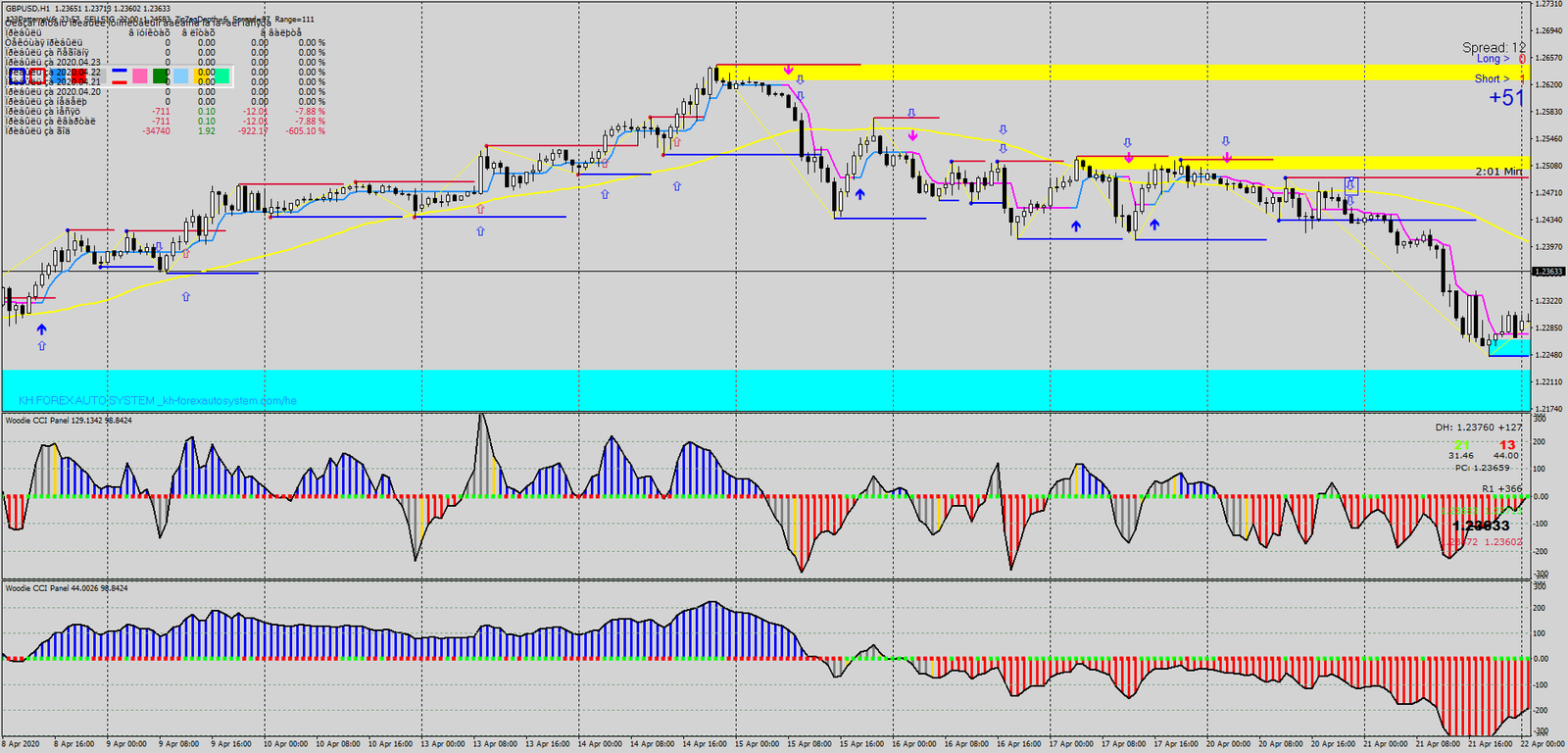Click the 'Short >' label on the chart
1568x753 pixels.
tap(1492, 79)
